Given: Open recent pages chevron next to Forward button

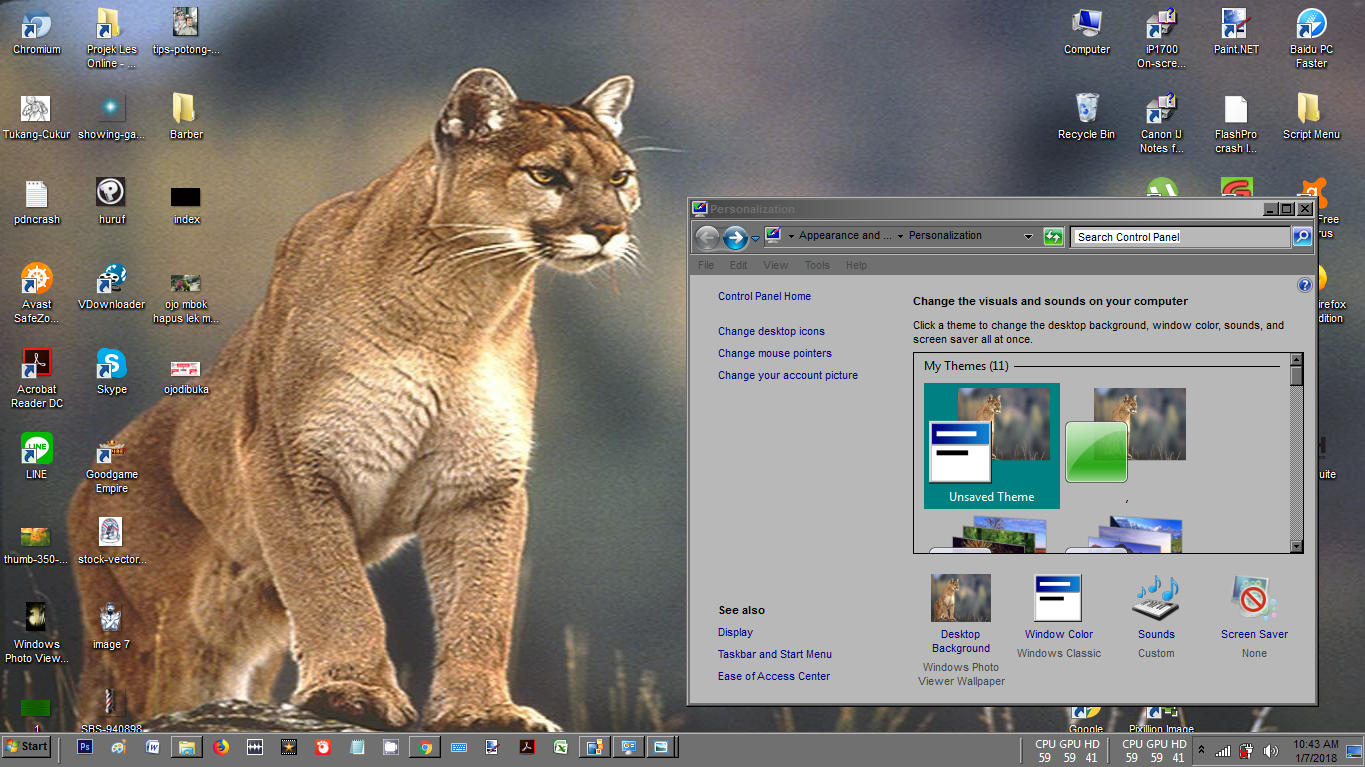Looking at the screenshot, I should click(755, 237).
